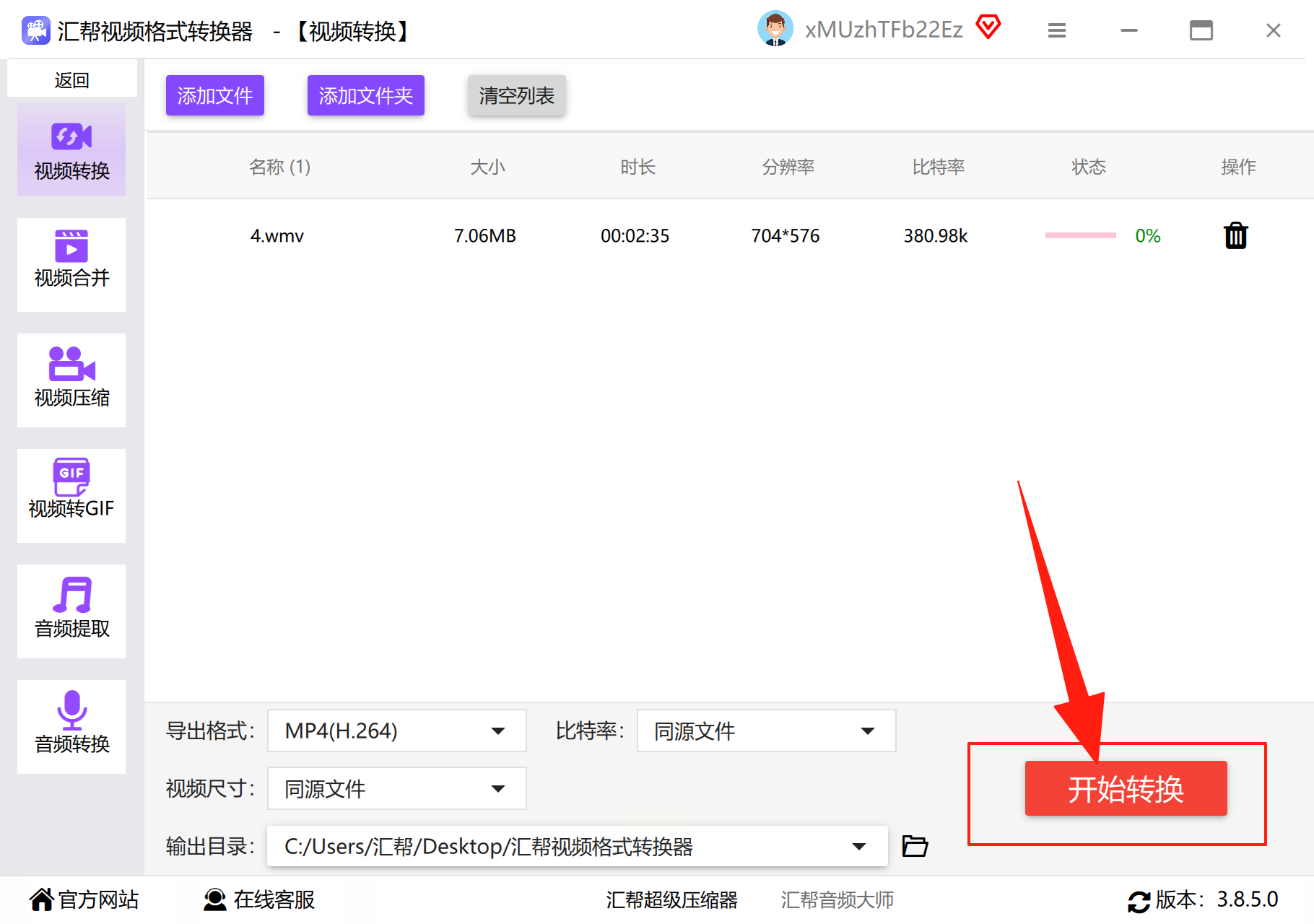1314x924 pixels.
Task: Open the 视频合并 video merge tool
Action: click(x=71, y=264)
